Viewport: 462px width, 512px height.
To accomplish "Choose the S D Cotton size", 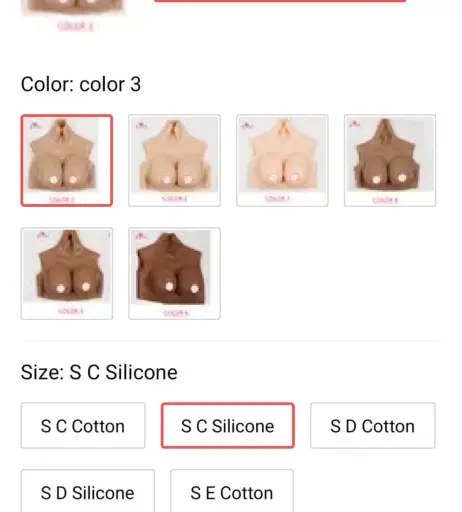I will [x=373, y=426].
